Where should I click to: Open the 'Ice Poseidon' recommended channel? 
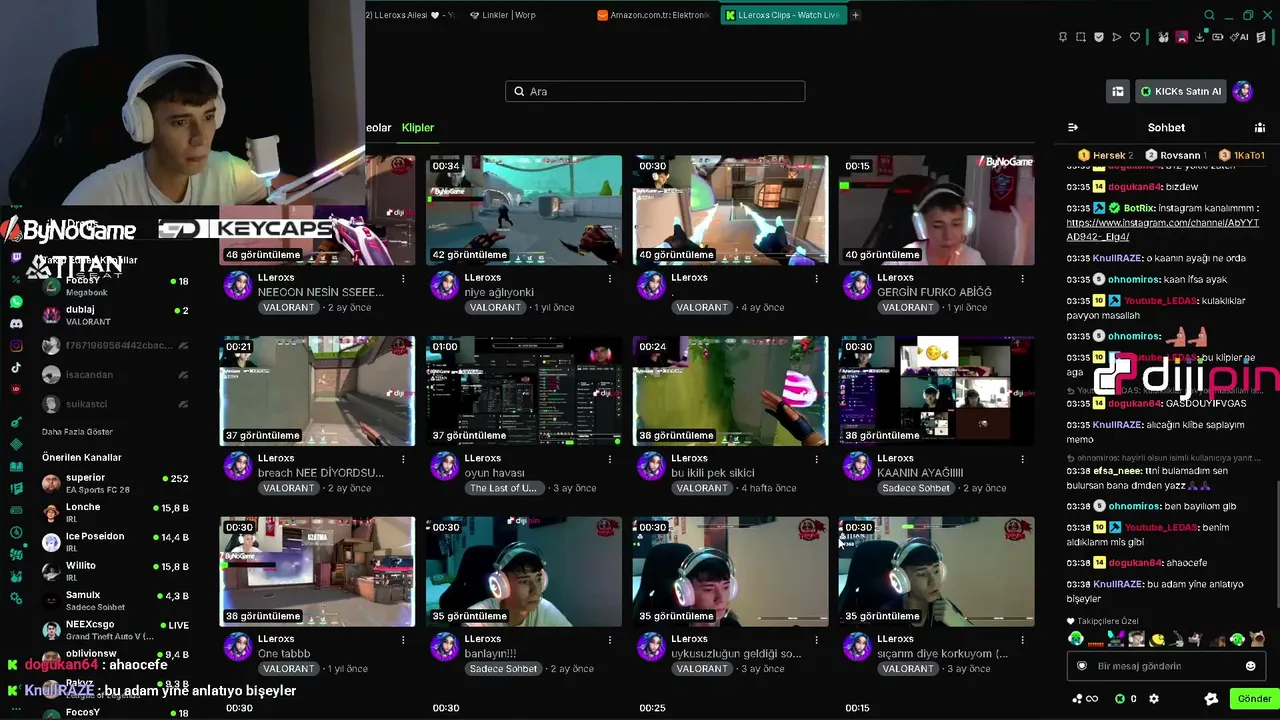pyautogui.click(x=115, y=542)
